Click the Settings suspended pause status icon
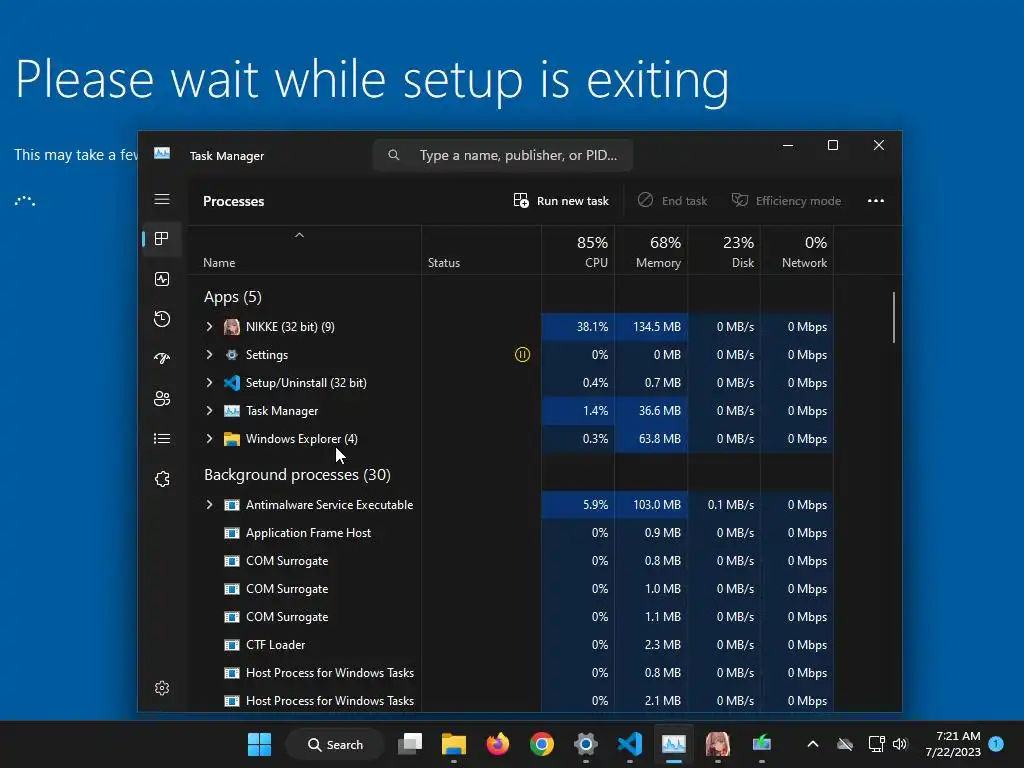Screen dimensions: 1024x768 (522, 355)
